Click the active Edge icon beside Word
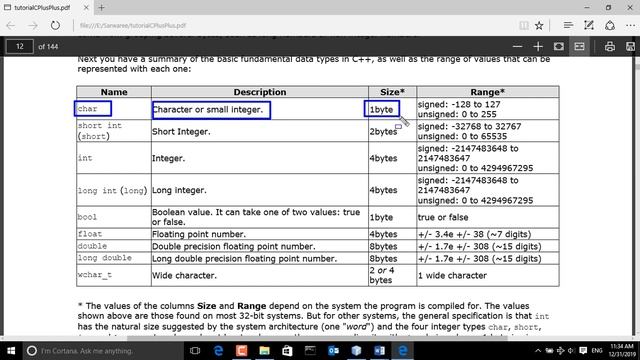 click(x=402, y=351)
